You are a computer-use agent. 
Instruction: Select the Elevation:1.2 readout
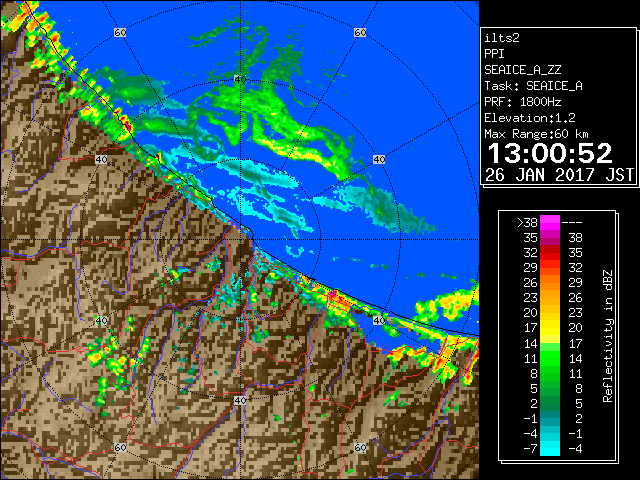[530, 118]
